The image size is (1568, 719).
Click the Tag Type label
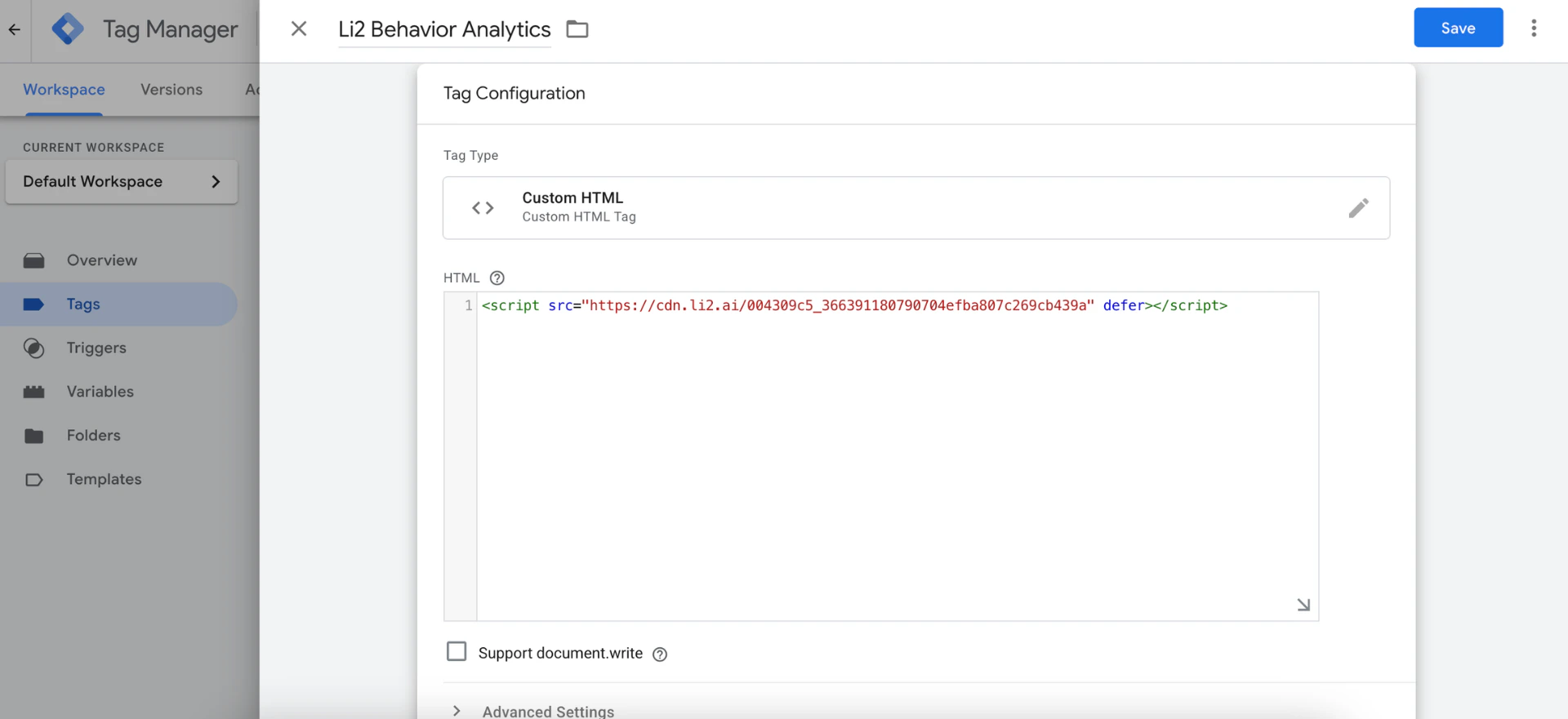coord(470,155)
